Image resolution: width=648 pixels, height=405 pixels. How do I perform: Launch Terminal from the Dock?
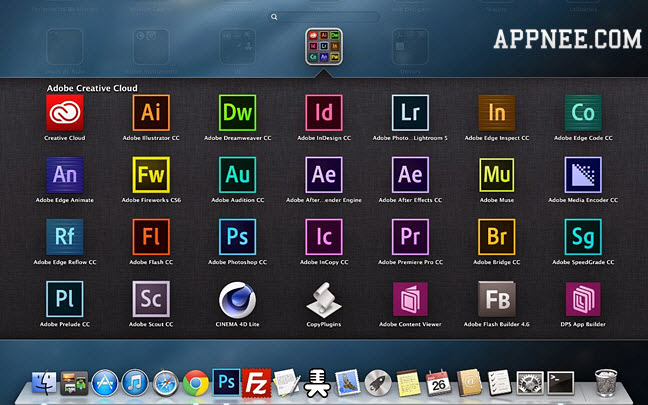click(x=560, y=383)
